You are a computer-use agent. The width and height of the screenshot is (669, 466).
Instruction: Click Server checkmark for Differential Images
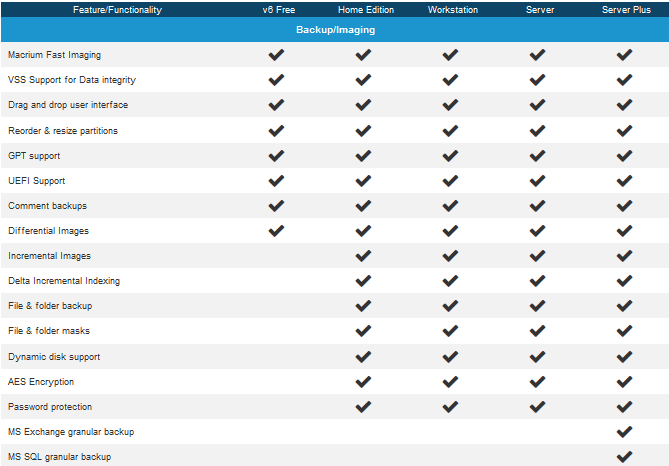(538, 231)
